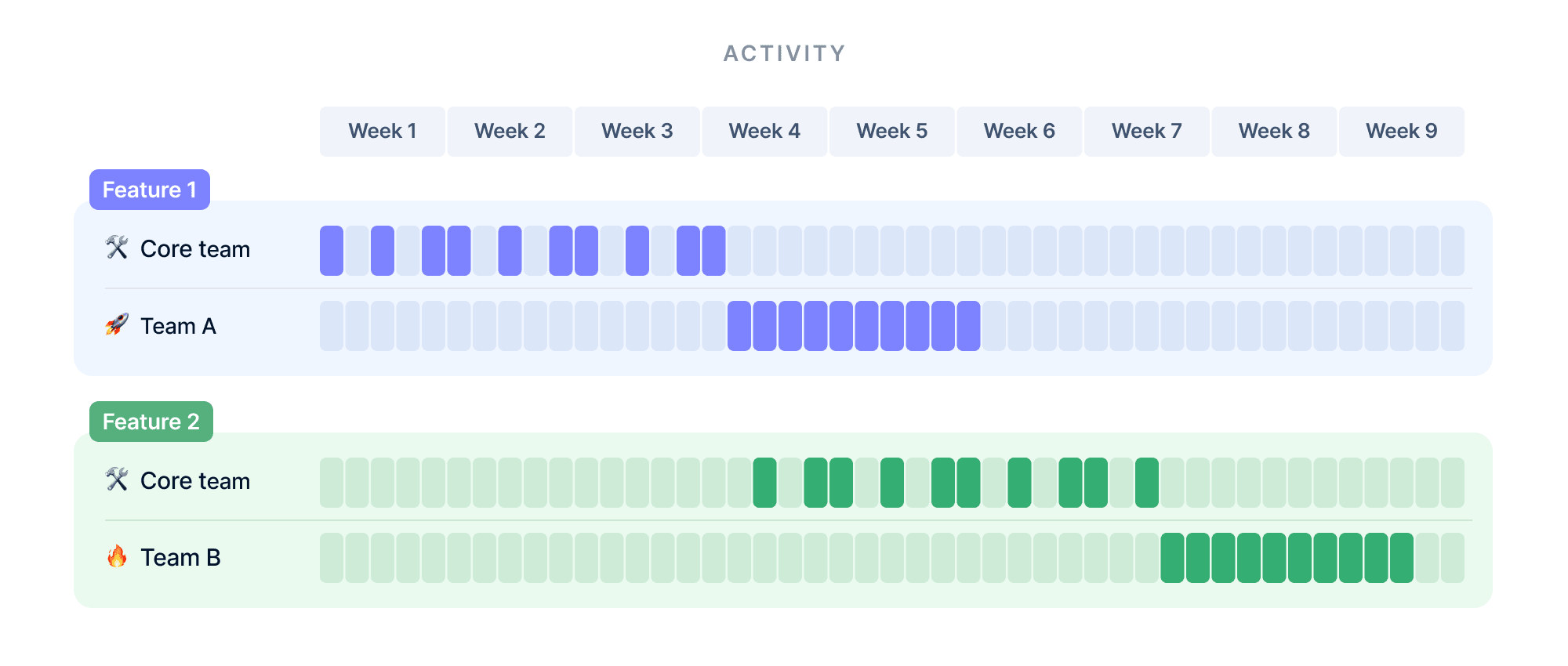Image resolution: width=1568 pixels, height=666 pixels.
Task: Select the Week 9 column header
Action: point(1401,132)
